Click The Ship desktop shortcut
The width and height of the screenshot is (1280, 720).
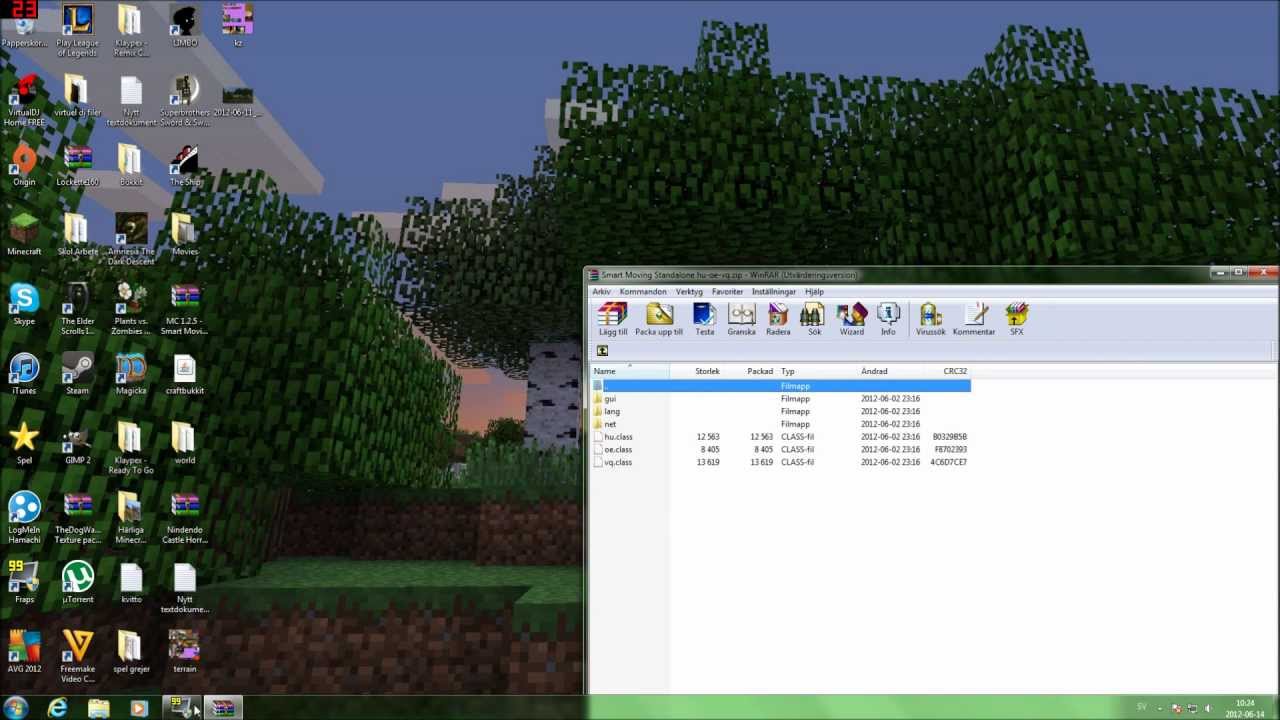click(x=185, y=165)
